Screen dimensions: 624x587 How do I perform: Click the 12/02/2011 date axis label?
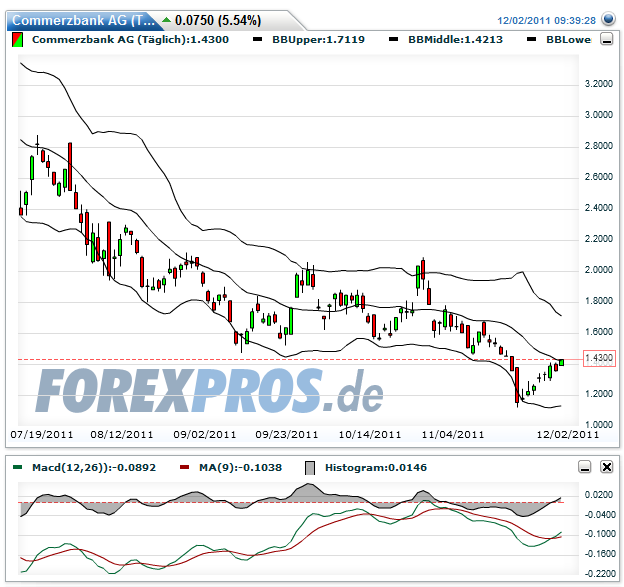[568, 434]
